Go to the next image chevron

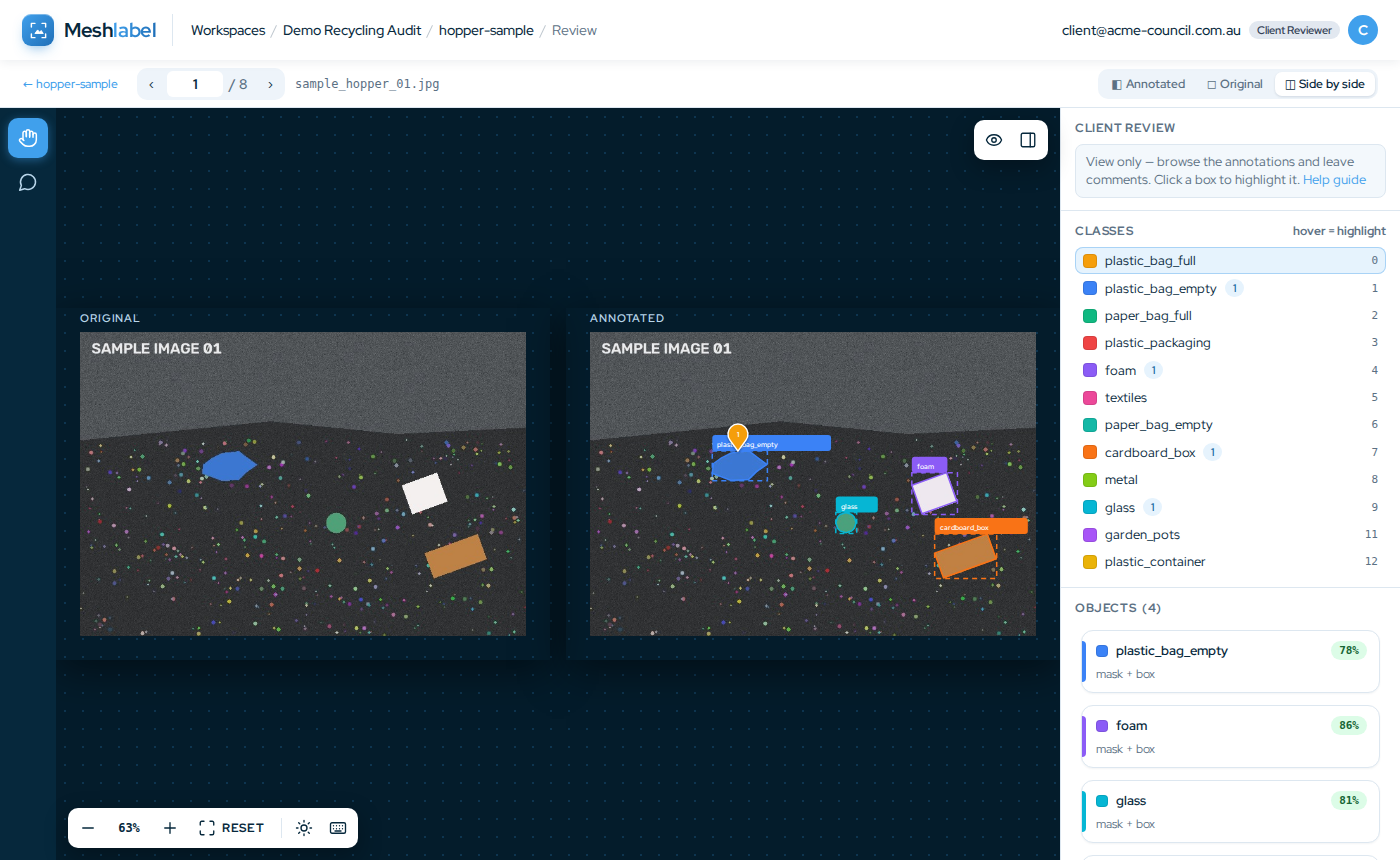[x=270, y=84]
